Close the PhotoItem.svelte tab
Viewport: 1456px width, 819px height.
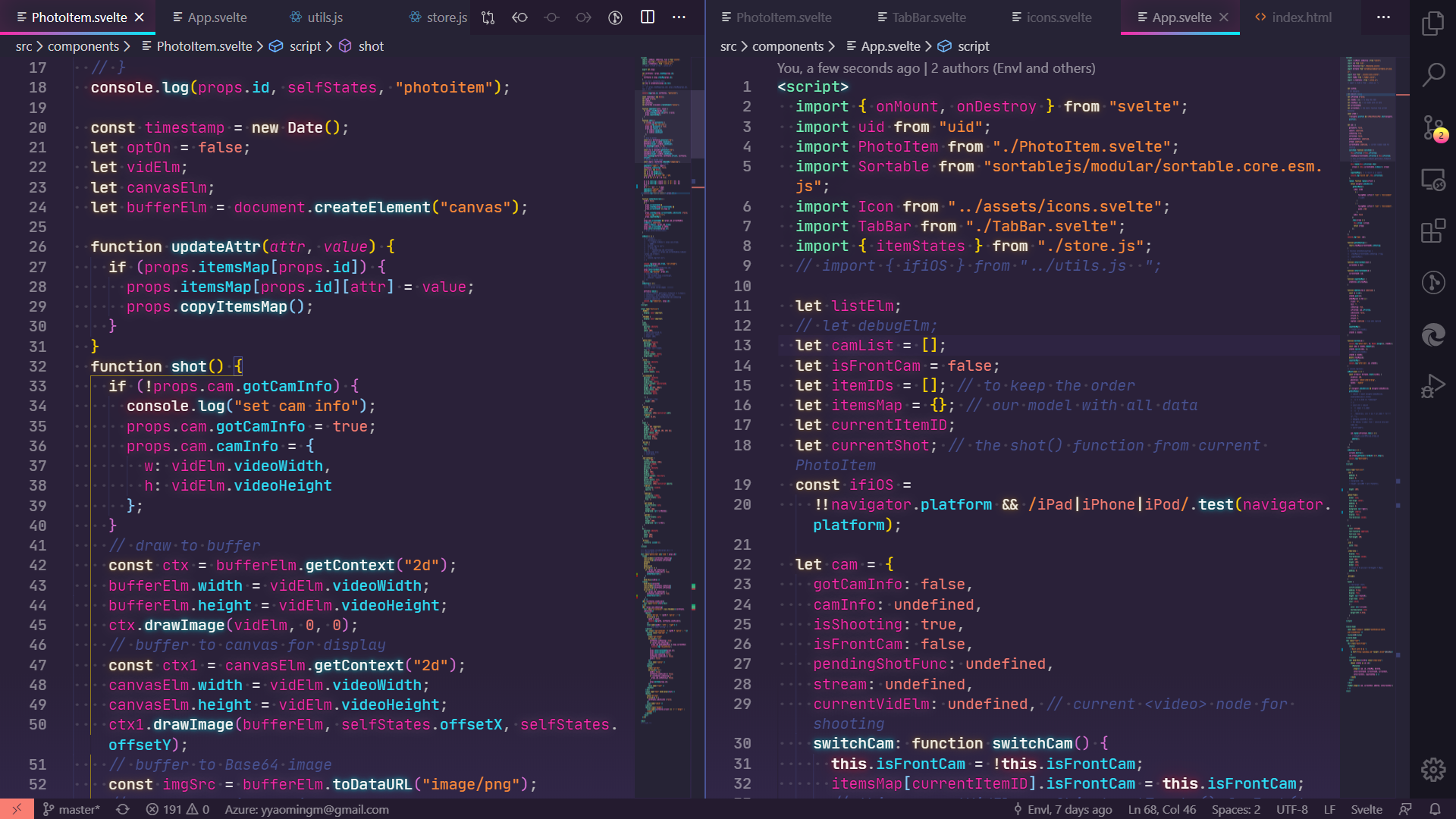140,17
